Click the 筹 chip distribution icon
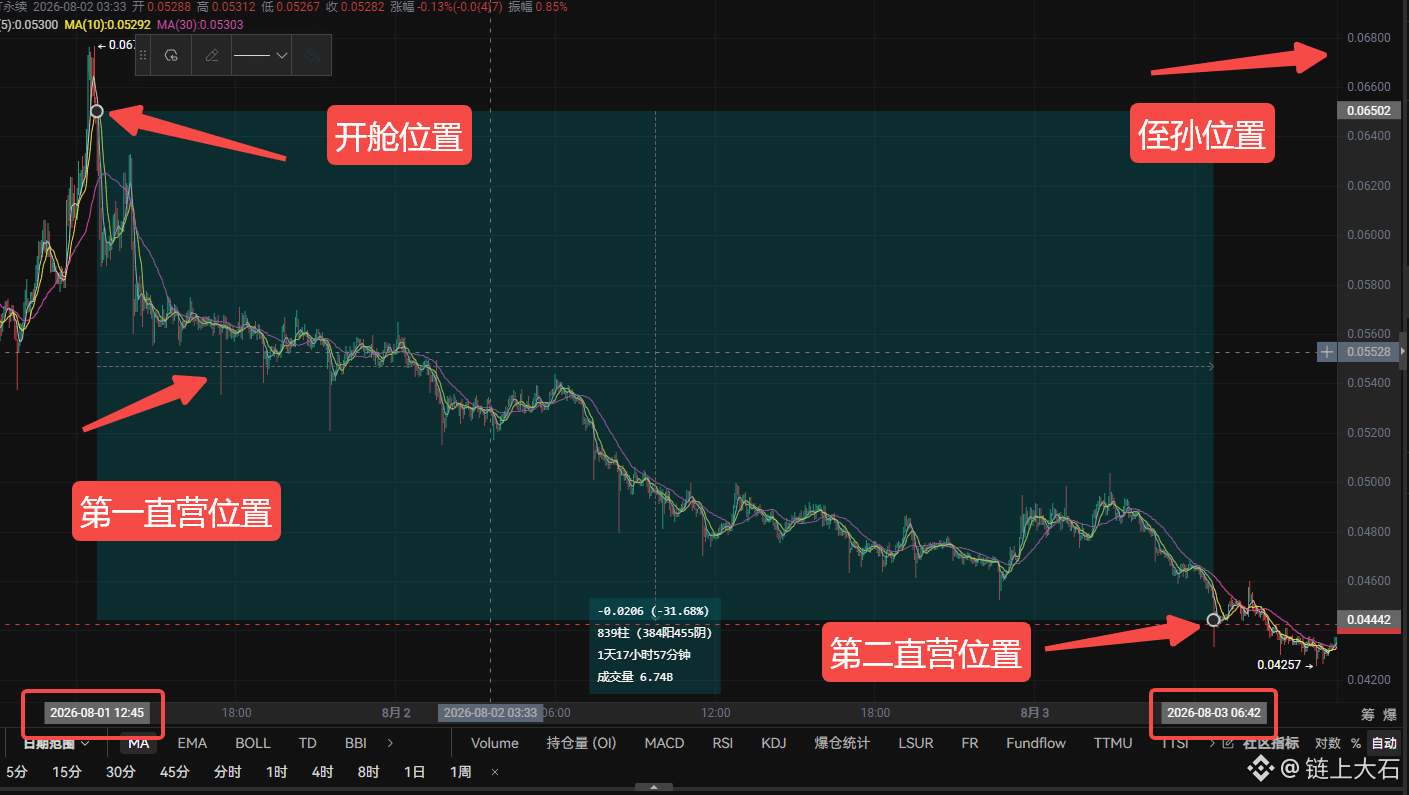This screenshot has width=1409, height=795. [x=1367, y=714]
